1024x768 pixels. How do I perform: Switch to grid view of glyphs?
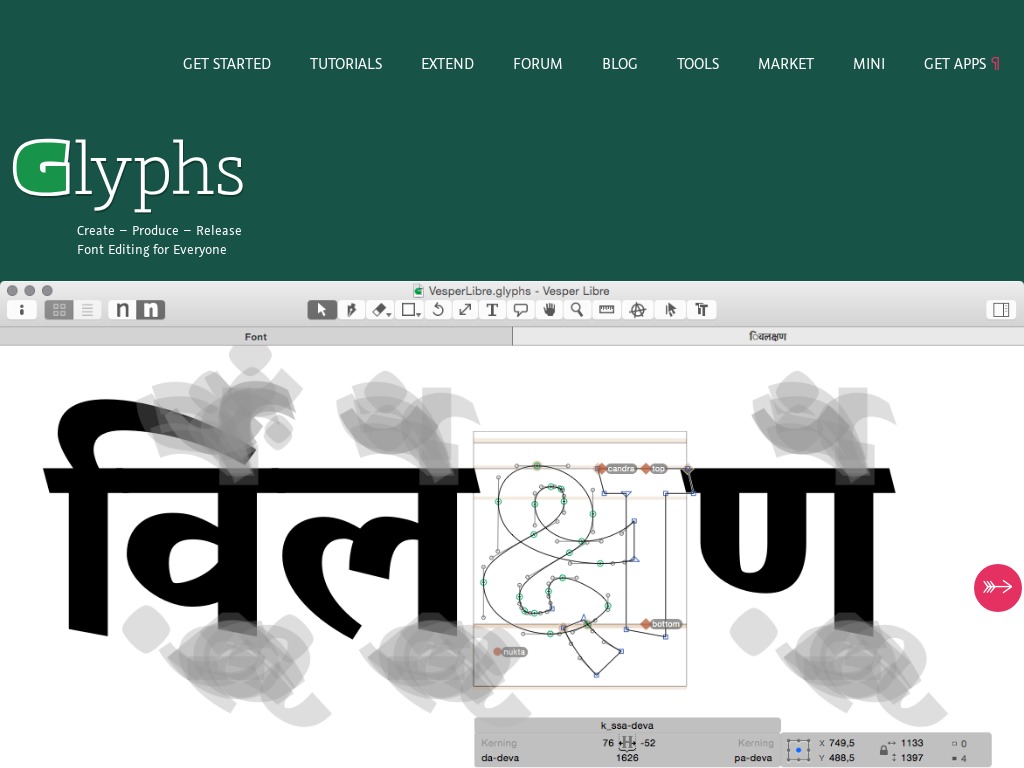[x=59, y=310]
